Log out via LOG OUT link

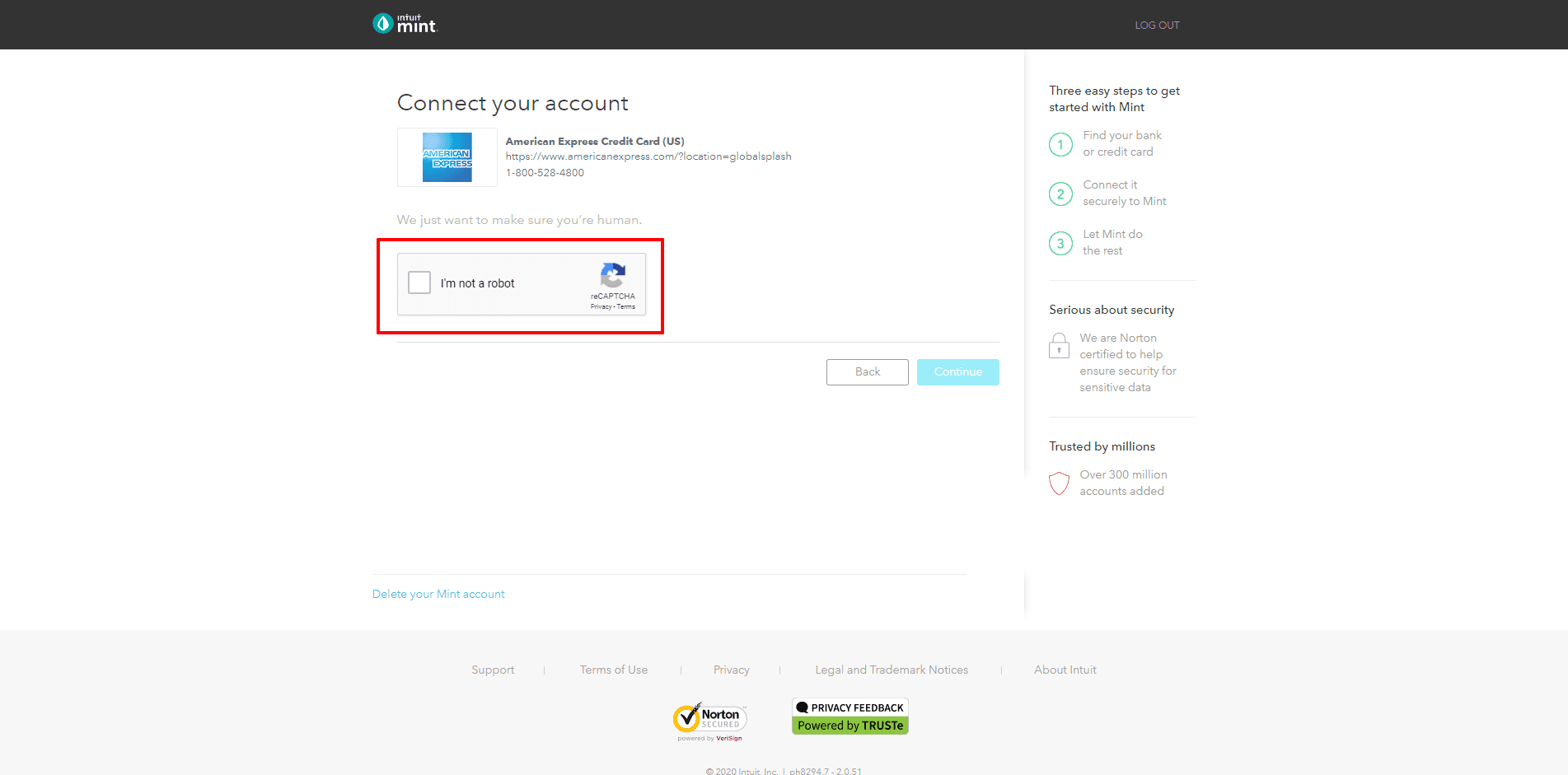(1157, 26)
